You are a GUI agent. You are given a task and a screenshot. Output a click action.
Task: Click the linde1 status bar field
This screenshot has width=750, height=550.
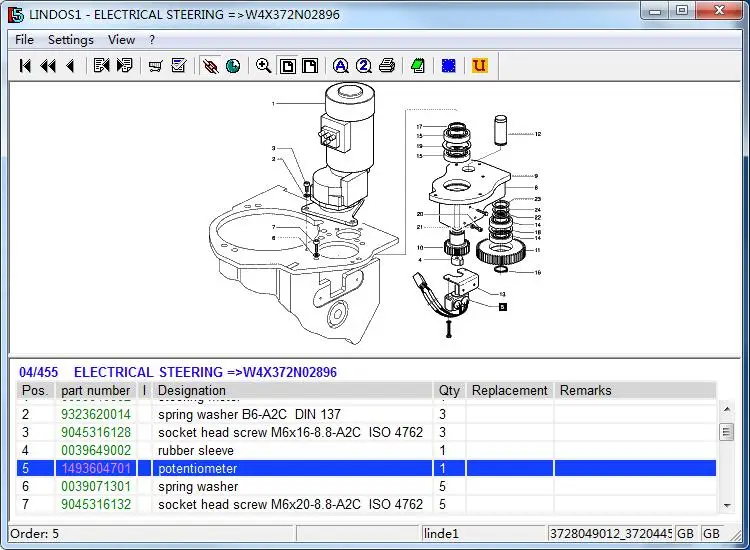coord(484,533)
